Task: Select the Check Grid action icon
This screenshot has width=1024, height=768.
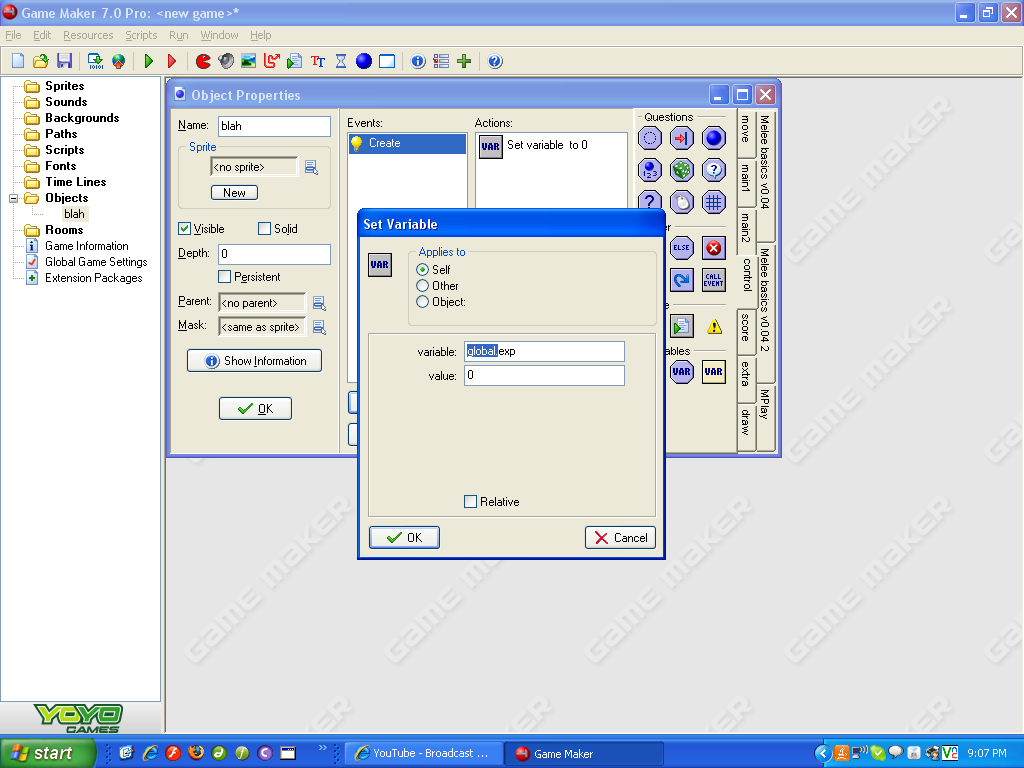Action: [x=714, y=202]
